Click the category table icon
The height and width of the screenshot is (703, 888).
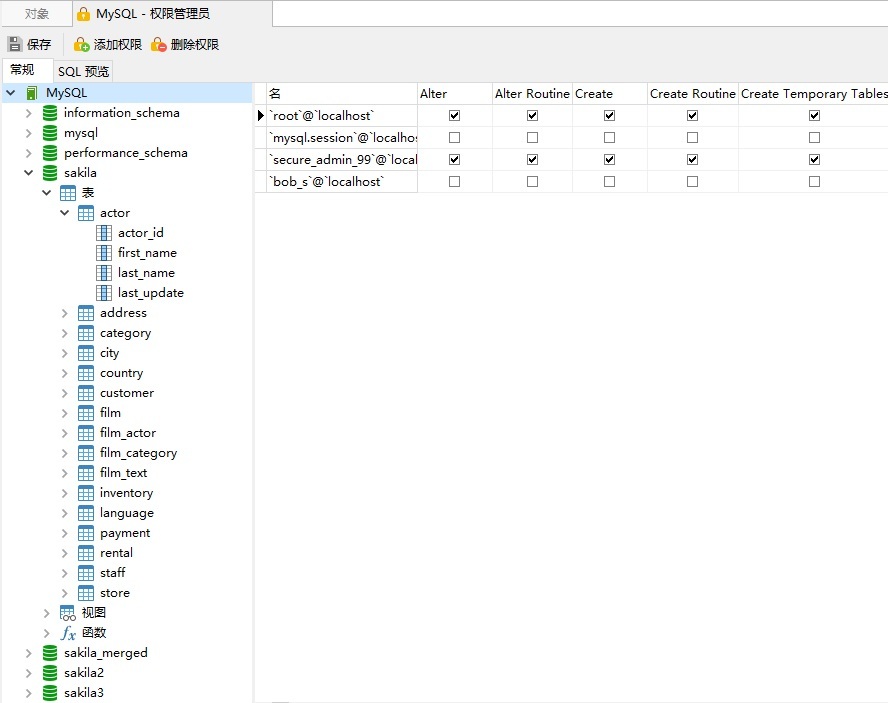pyautogui.click(x=86, y=333)
